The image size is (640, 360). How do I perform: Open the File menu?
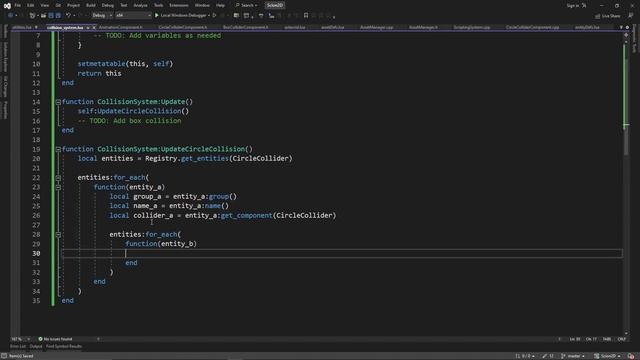tap(18, 5)
